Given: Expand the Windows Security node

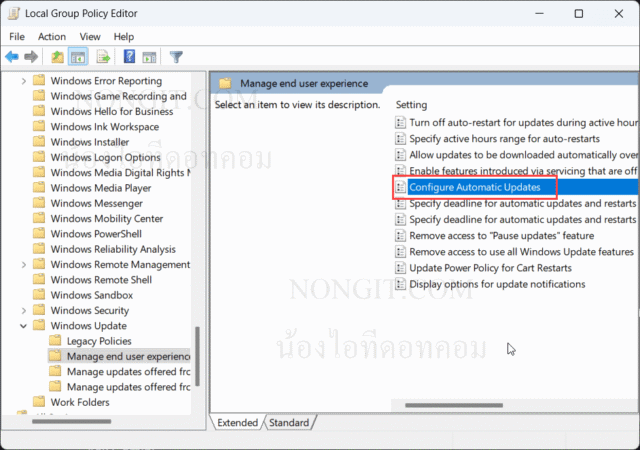Looking at the screenshot, I should [x=24, y=310].
